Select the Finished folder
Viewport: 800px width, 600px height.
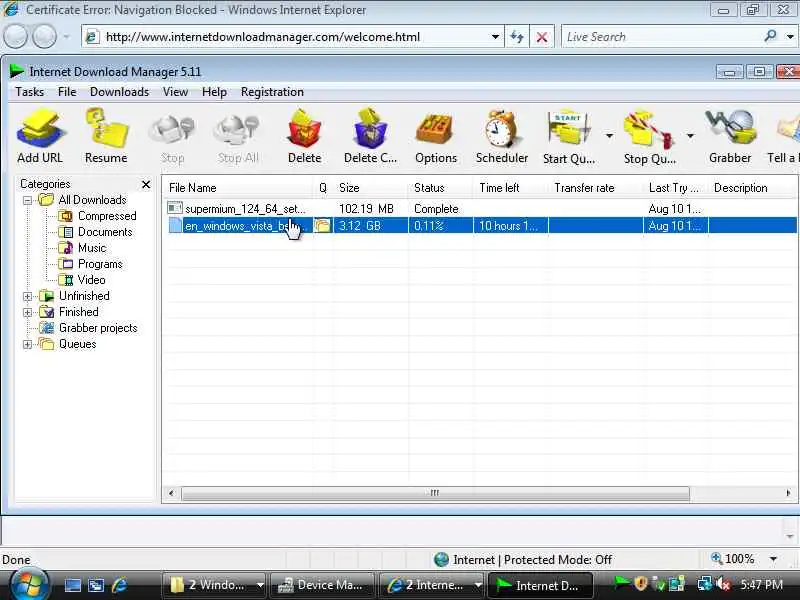(79, 312)
